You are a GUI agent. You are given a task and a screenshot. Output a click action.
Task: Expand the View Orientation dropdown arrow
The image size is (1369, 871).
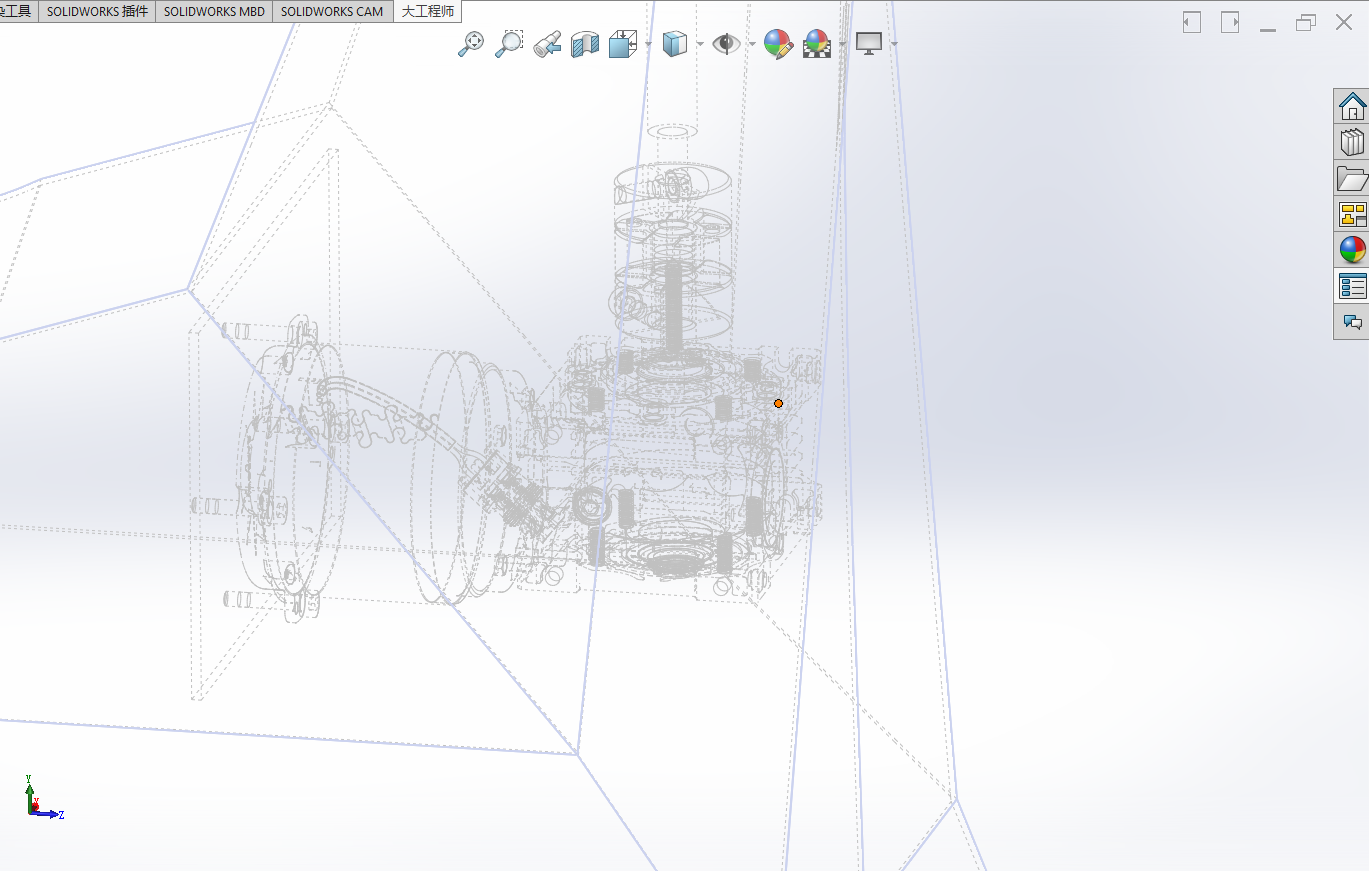click(649, 44)
